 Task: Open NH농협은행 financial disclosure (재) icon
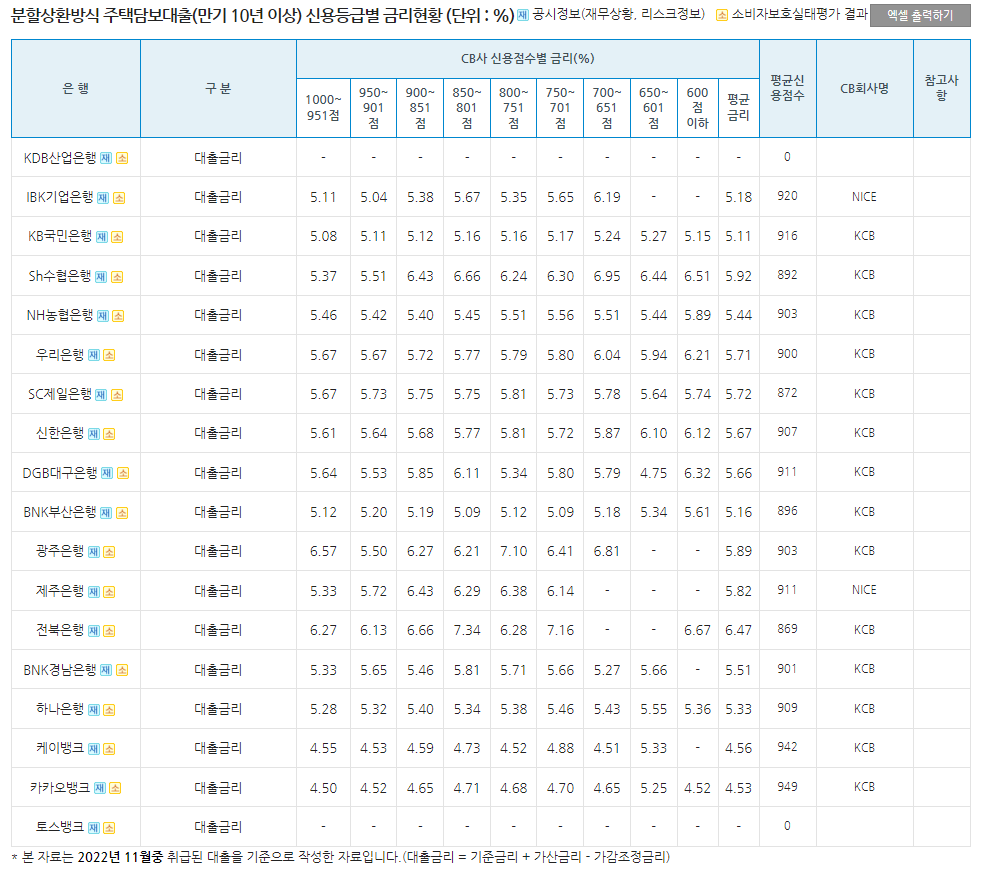[x=103, y=316]
